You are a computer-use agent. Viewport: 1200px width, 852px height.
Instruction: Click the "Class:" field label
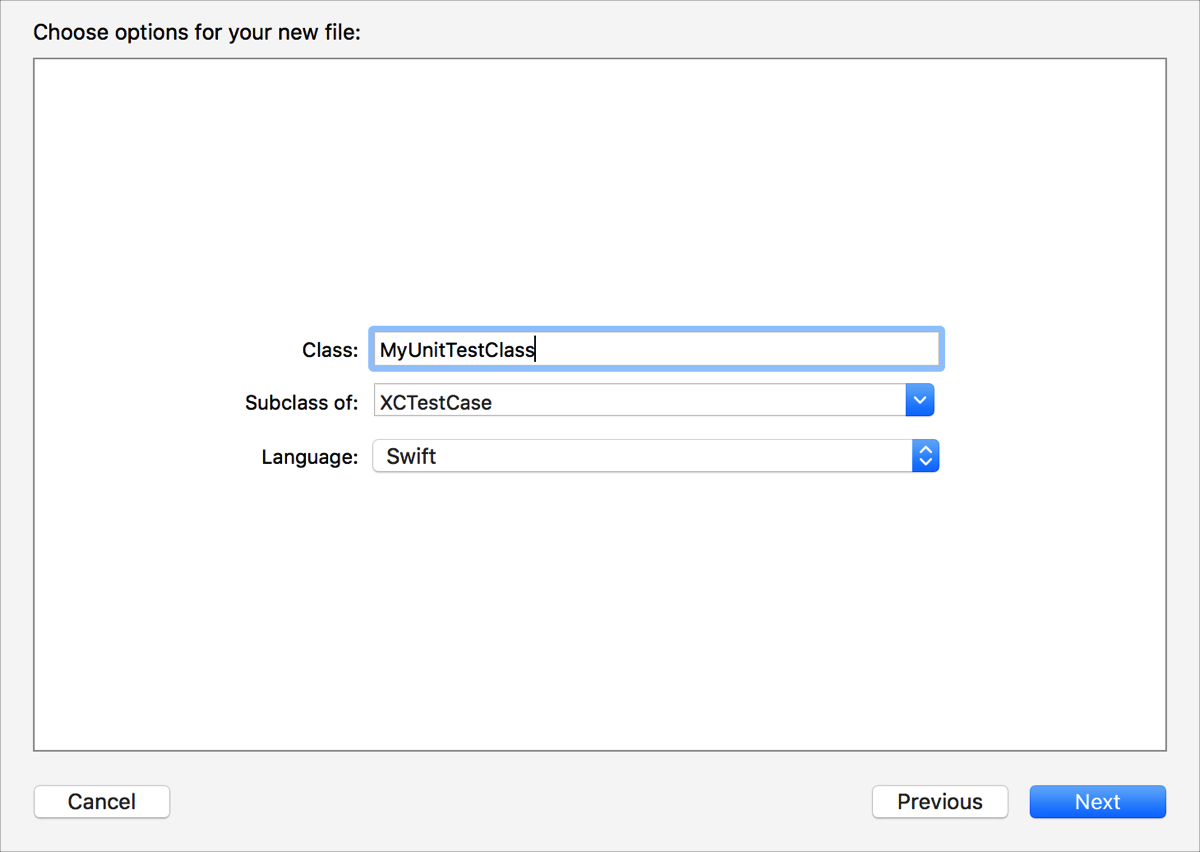click(x=330, y=350)
